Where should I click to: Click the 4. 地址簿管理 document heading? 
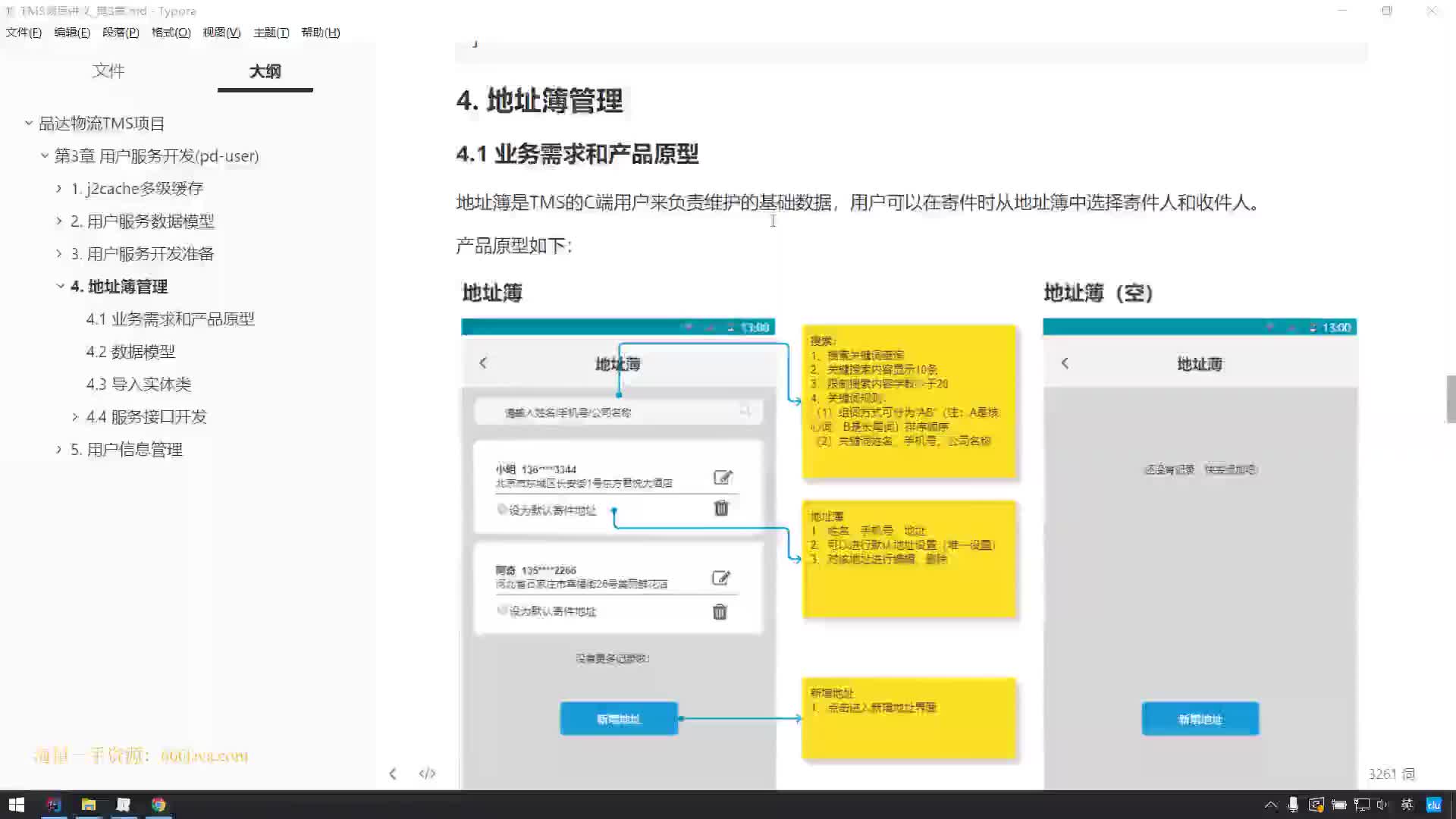[x=539, y=100]
